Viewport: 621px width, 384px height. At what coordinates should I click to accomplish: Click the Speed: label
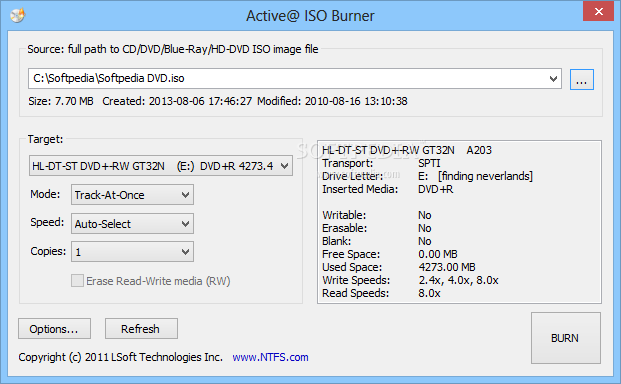(47, 222)
